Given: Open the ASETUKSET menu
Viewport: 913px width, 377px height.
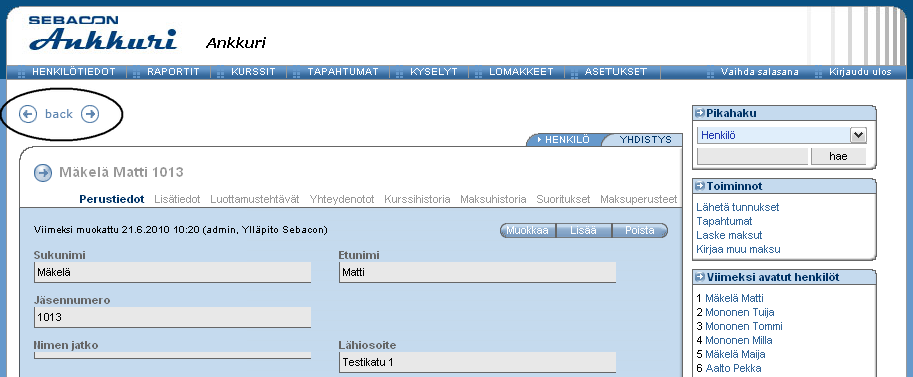Looking at the screenshot, I should click(x=616, y=72).
